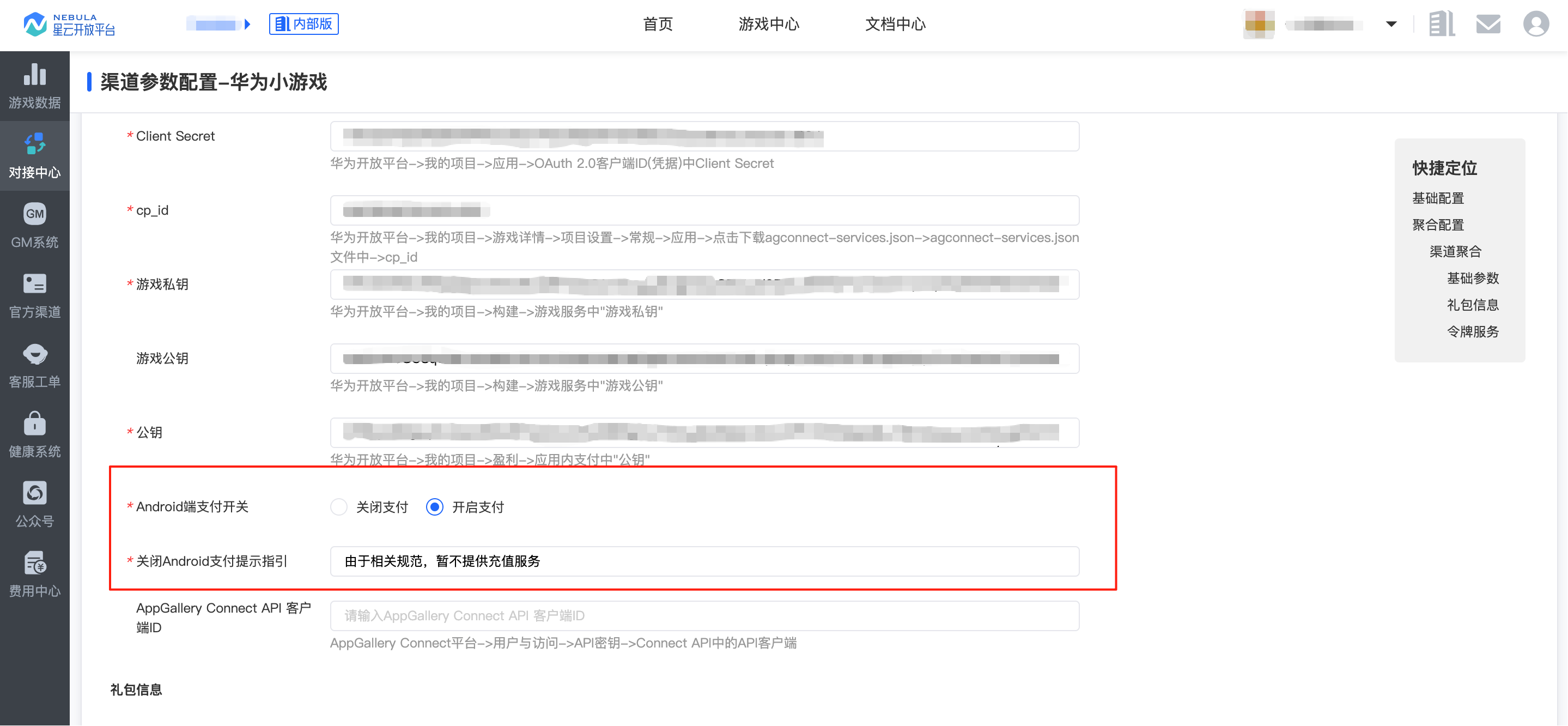Viewport: 1568px width, 726px height.
Task: Open the 对接中心 sidebar section
Action: pyautogui.click(x=35, y=156)
